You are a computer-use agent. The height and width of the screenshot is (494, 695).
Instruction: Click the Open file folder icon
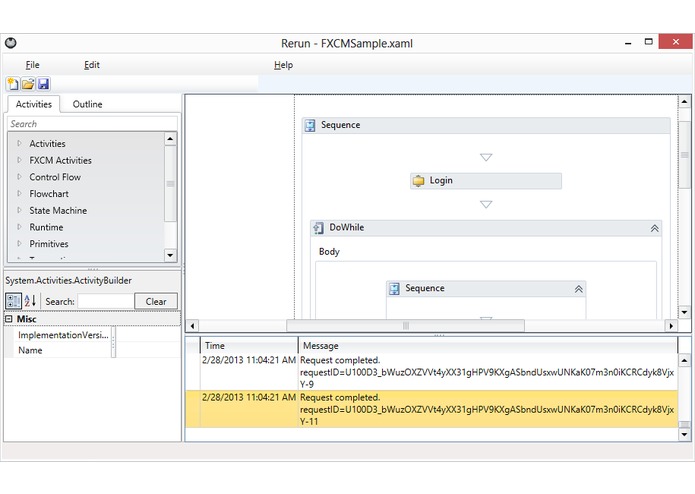[28, 84]
